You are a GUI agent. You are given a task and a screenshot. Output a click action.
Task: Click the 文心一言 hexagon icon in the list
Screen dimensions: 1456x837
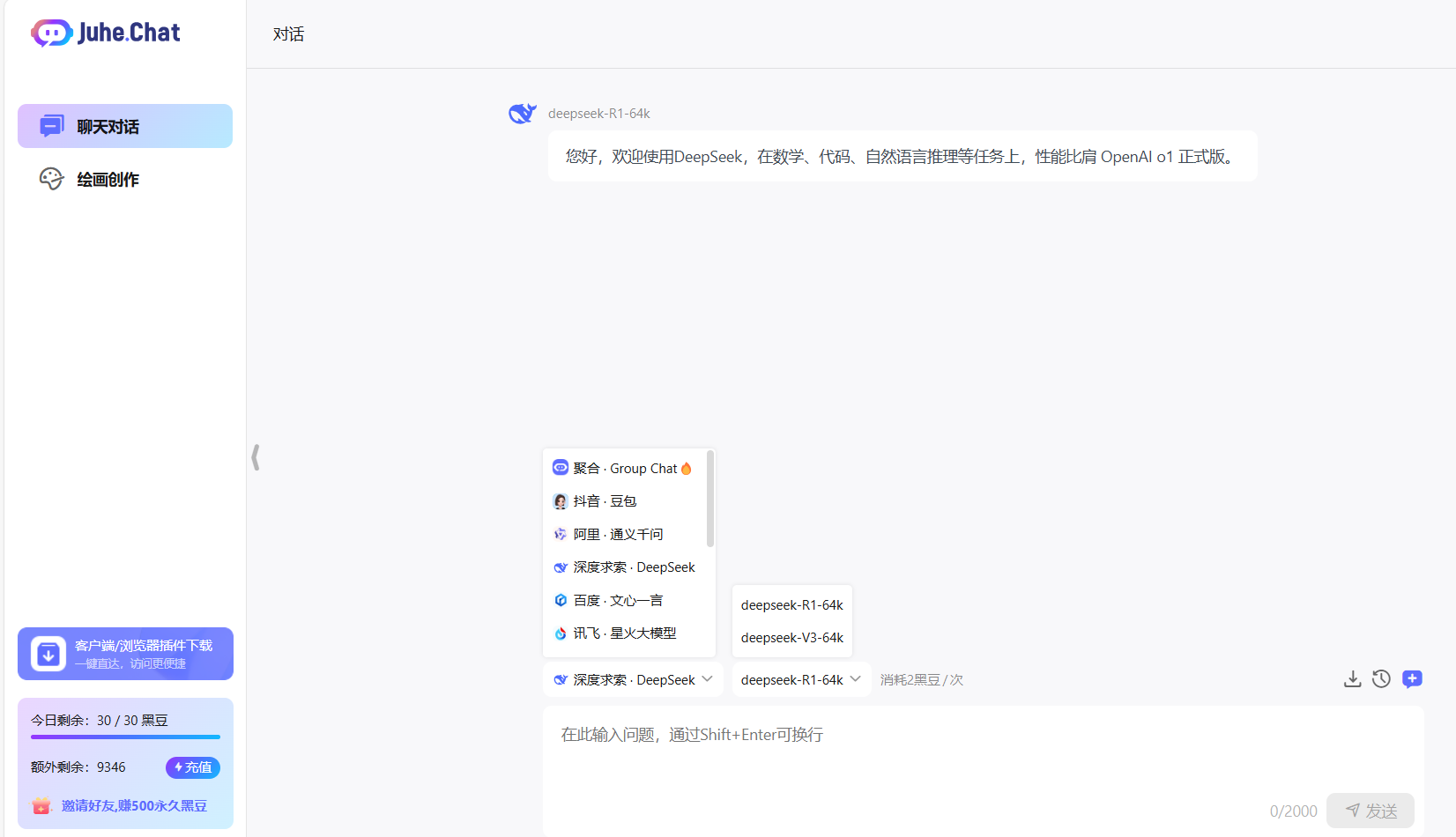click(561, 600)
